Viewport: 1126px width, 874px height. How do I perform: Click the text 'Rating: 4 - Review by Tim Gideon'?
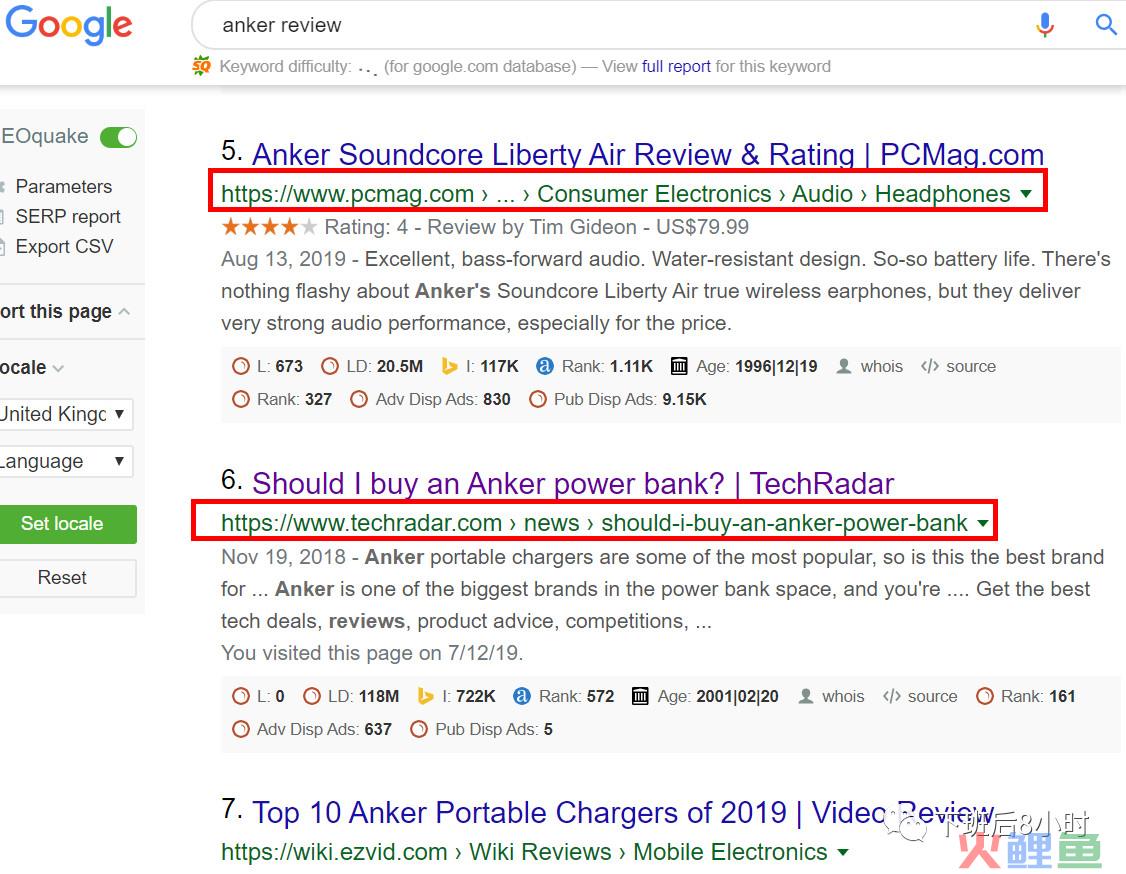pyautogui.click(x=480, y=227)
